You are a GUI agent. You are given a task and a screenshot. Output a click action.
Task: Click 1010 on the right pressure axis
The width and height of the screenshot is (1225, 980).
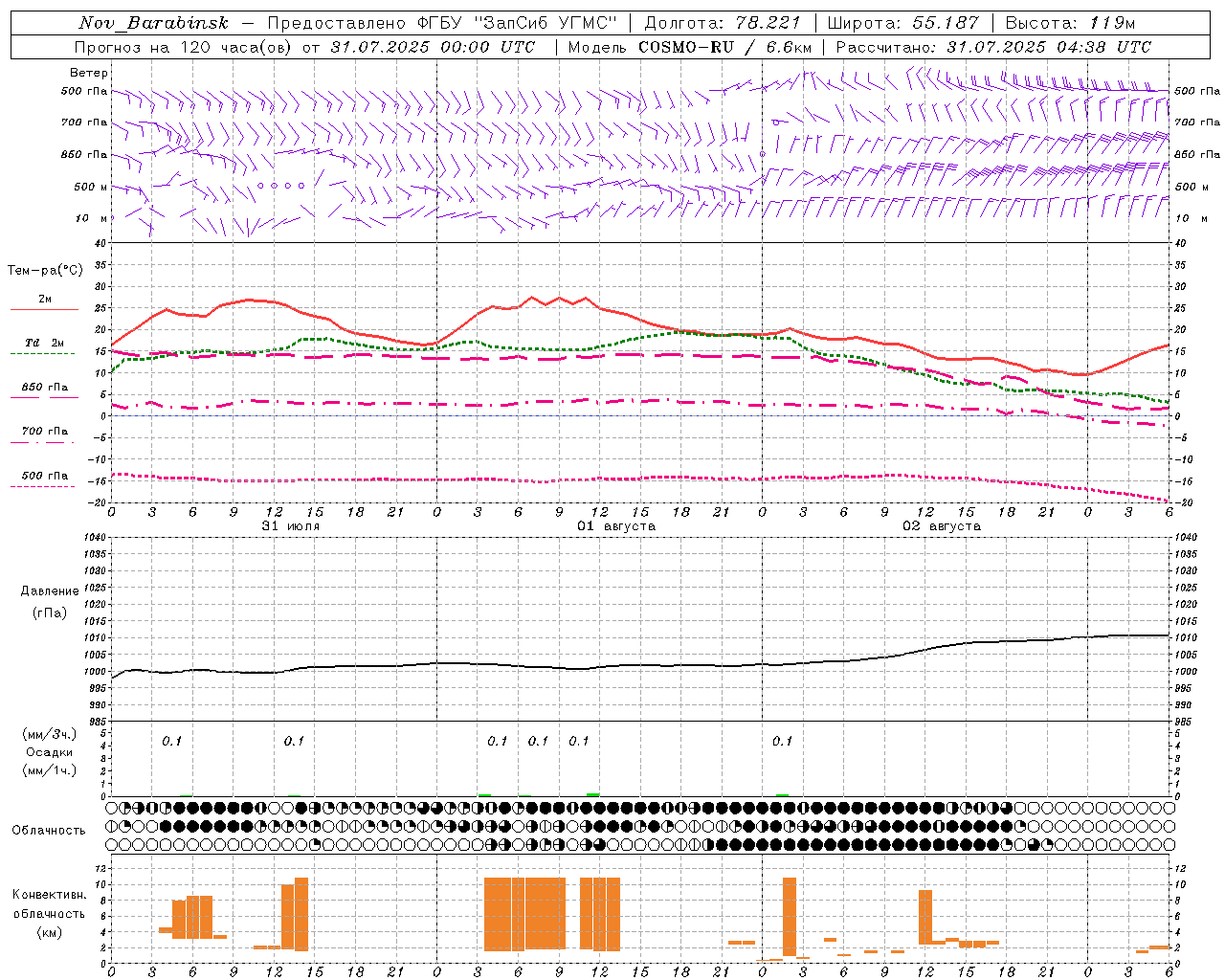point(1186,638)
